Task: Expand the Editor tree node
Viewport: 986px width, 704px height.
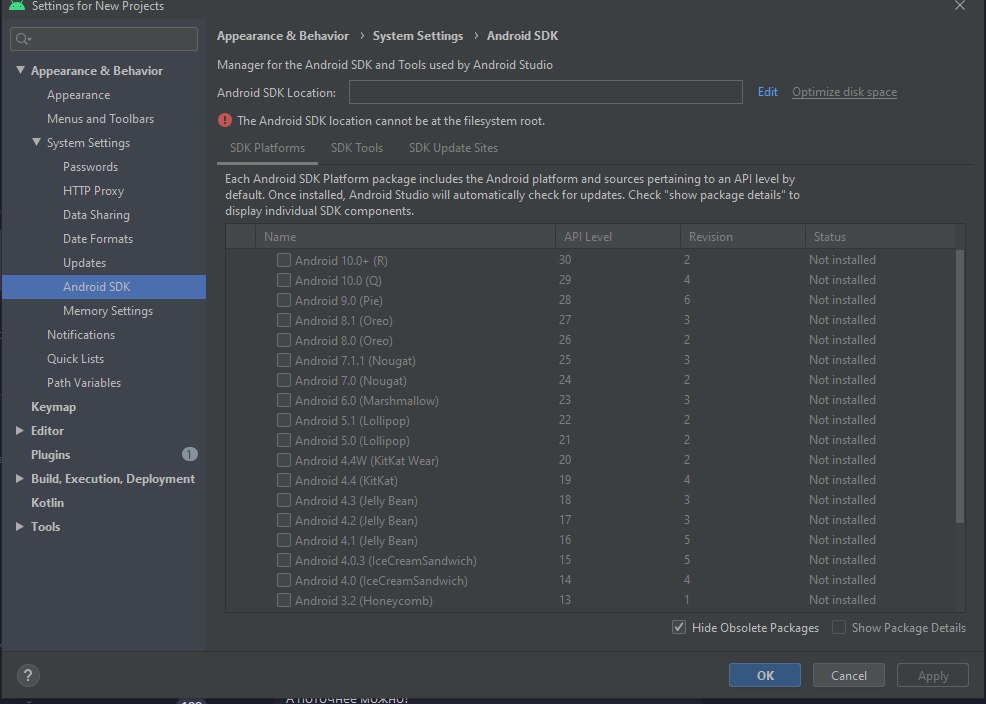Action: [x=19, y=431]
